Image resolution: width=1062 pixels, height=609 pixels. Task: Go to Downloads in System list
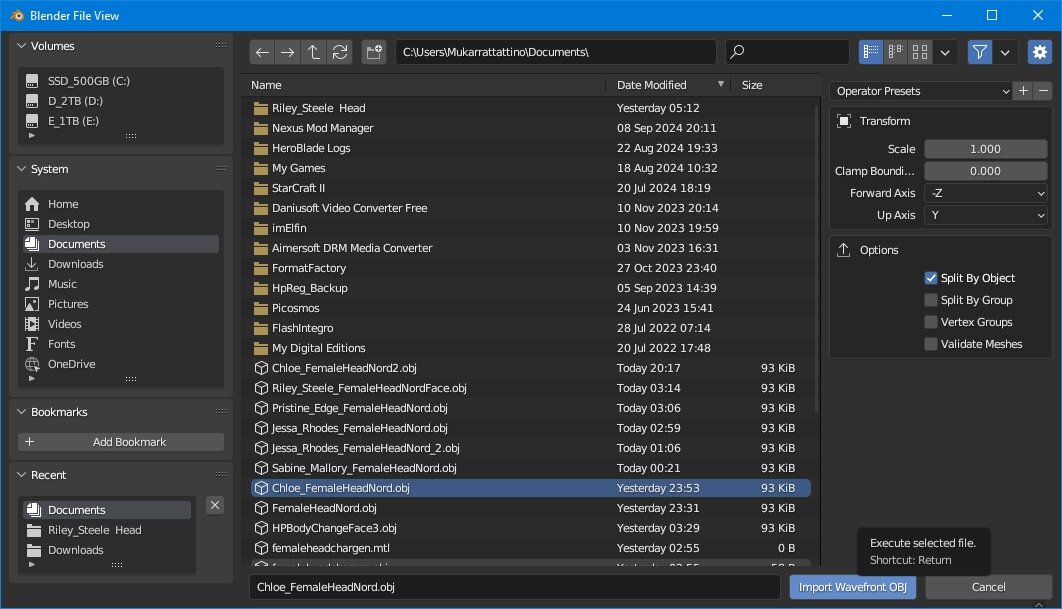121,264
